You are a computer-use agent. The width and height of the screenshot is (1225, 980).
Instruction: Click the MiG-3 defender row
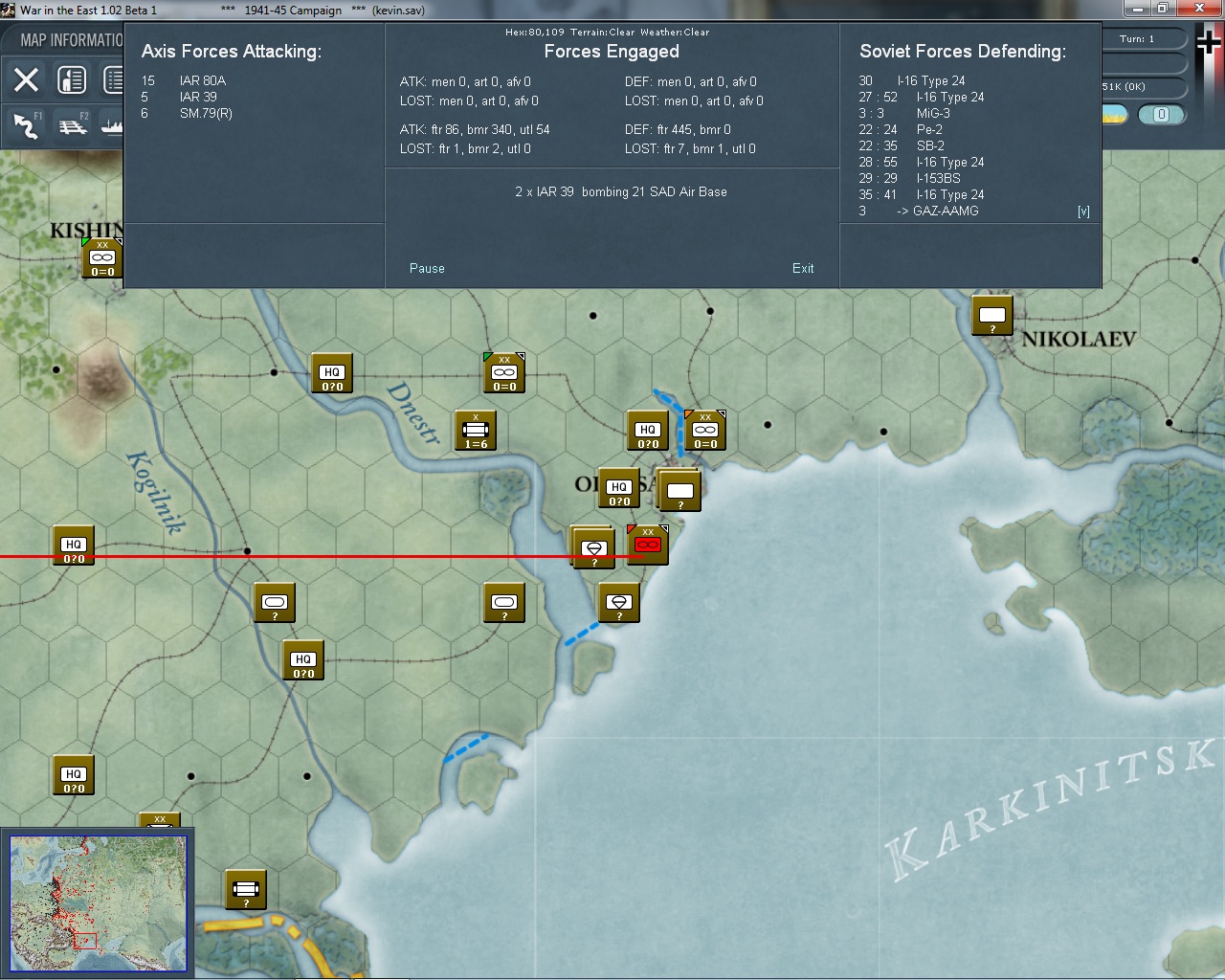click(x=904, y=113)
